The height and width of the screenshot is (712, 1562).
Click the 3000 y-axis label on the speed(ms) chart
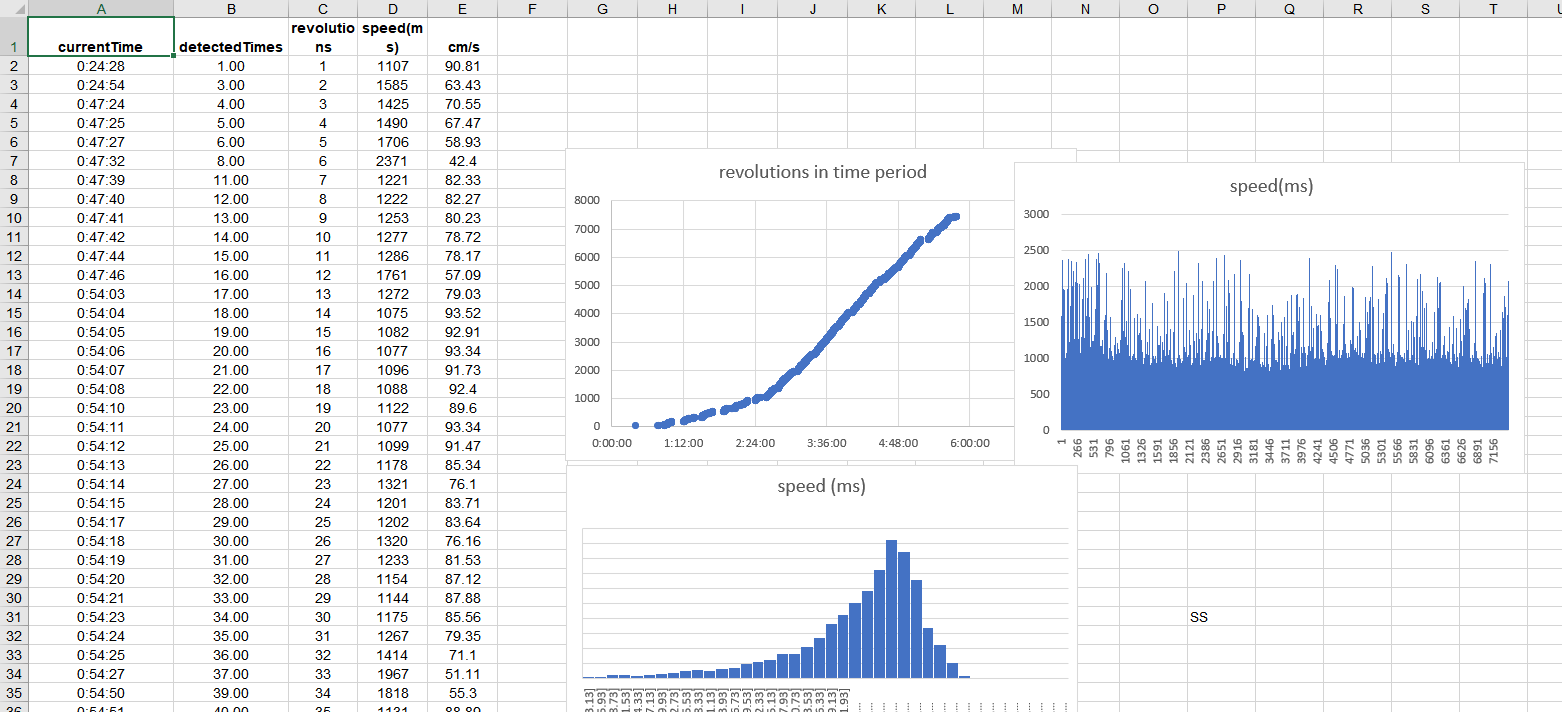[x=1035, y=215]
